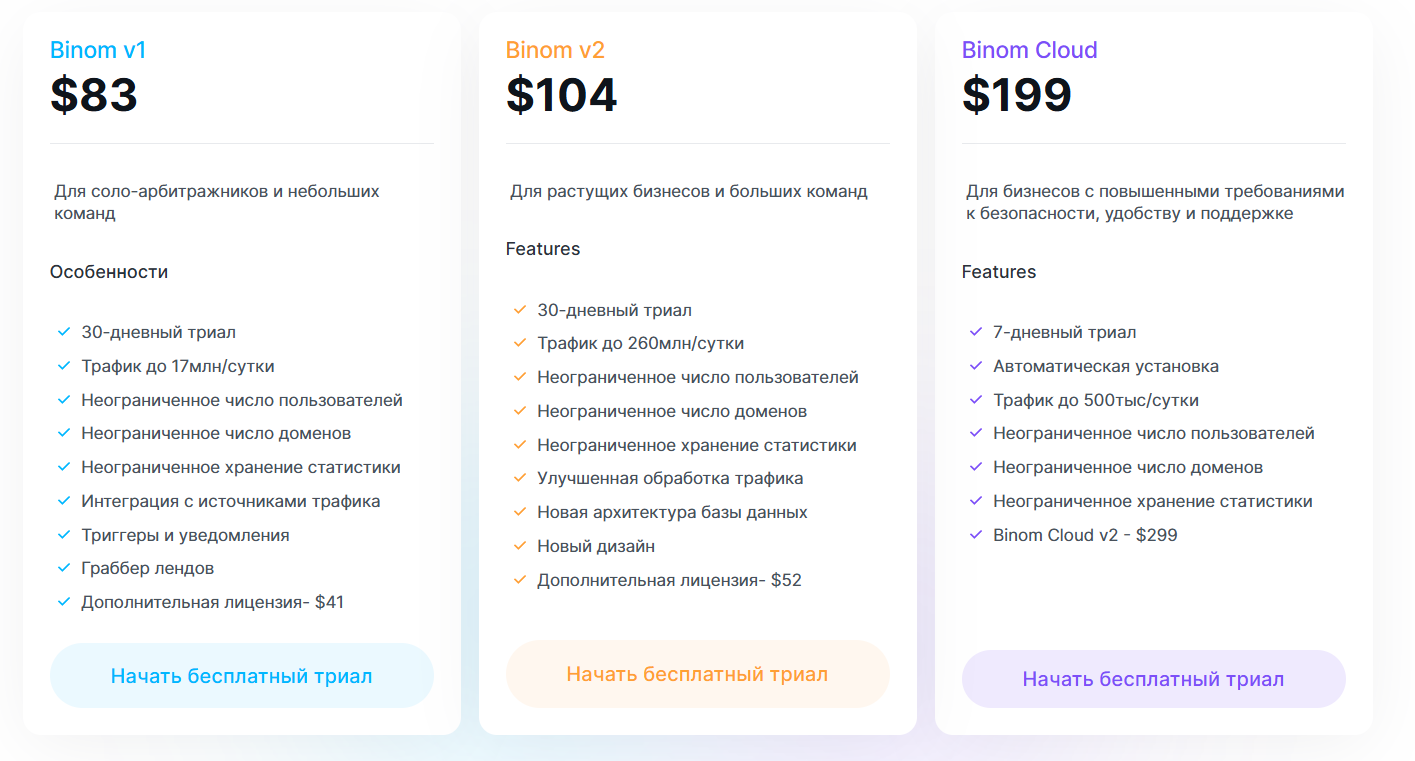1415x761 pixels.
Task: Click the orange Начать бесплатный триал button
Action: (x=698, y=674)
